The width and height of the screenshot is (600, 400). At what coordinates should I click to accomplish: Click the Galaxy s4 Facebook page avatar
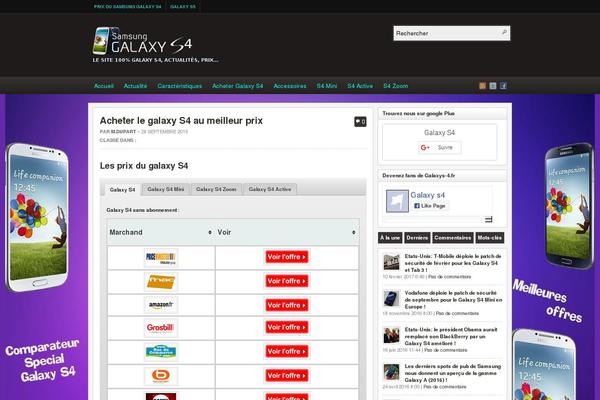click(397, 201)
